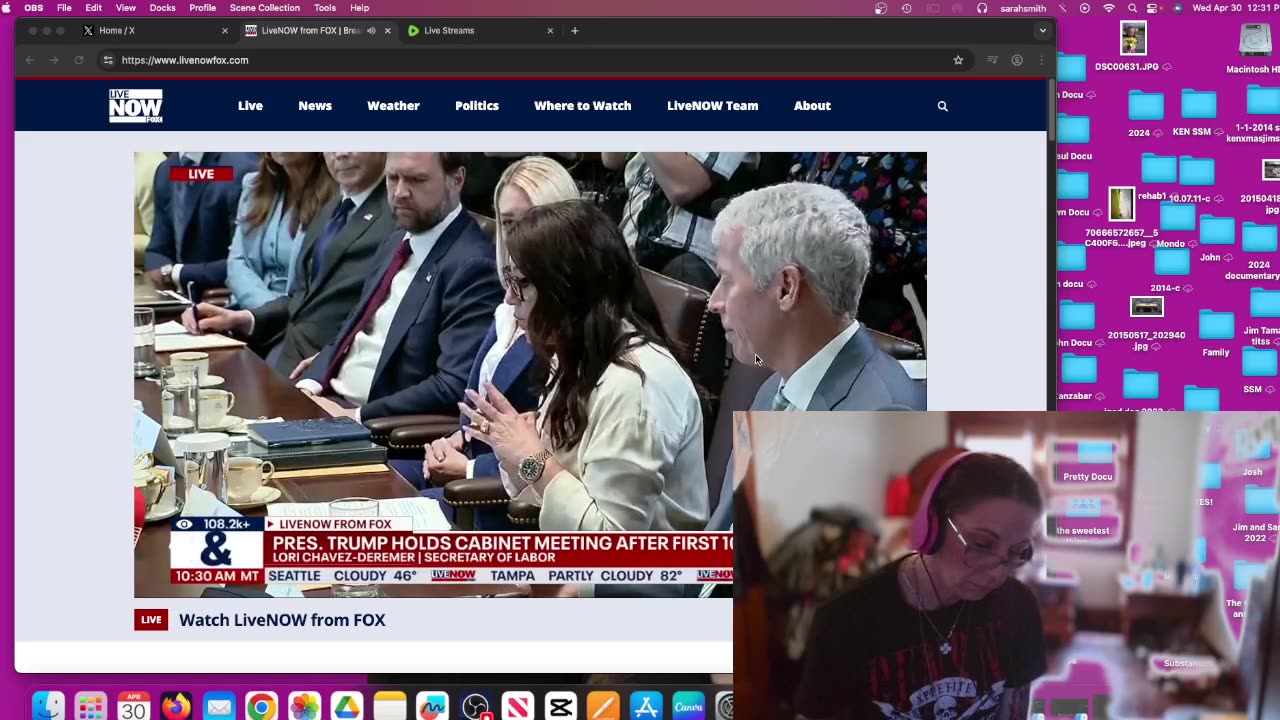Open the Edit menu
The width and height of the screenshot is (1280, 720).
coord(94,8)
